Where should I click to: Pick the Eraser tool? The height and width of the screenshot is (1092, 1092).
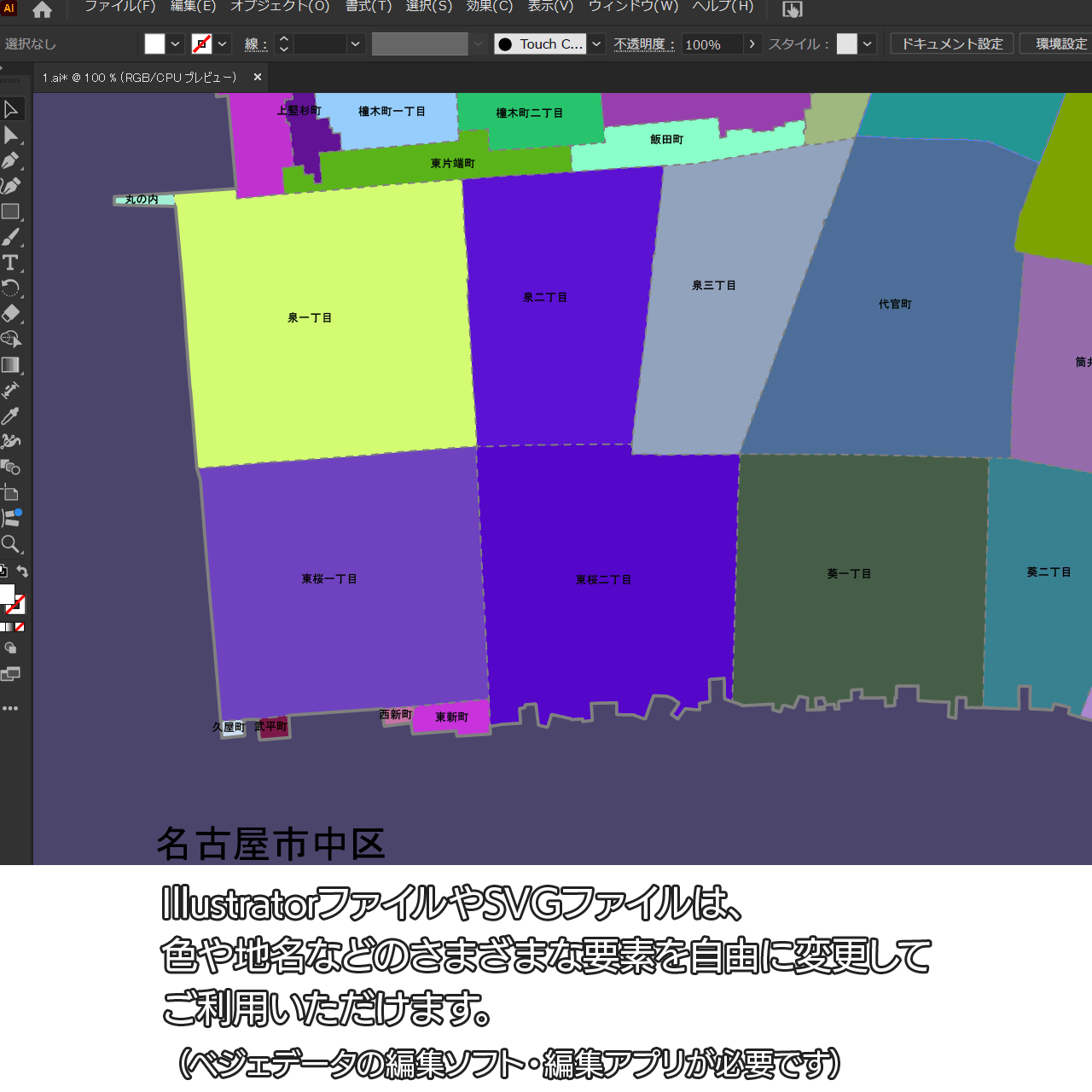point(11,313)
